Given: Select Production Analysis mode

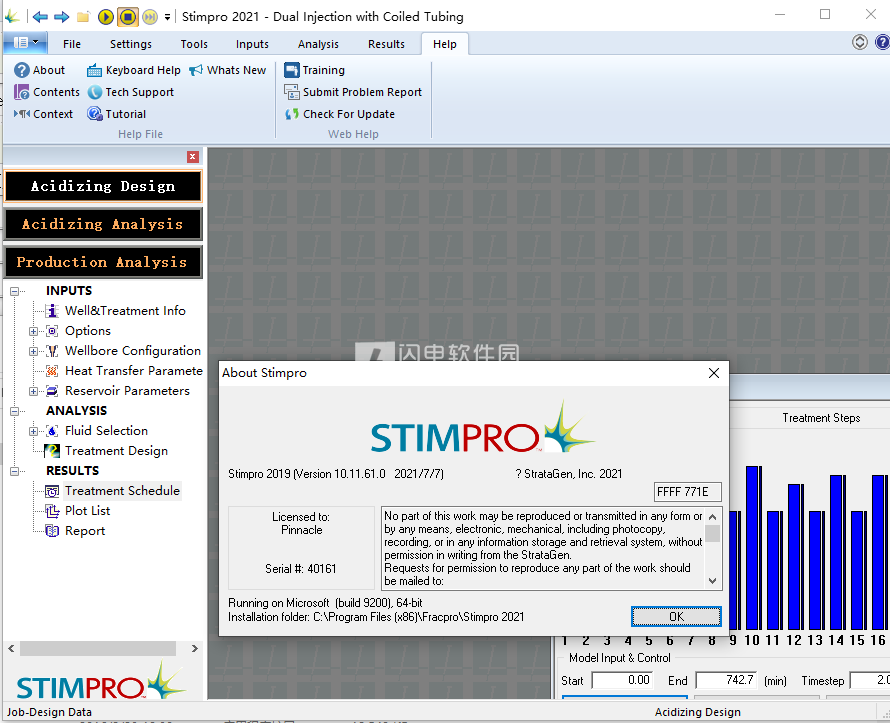Looking at the screenshot, I should coord(103,262).
